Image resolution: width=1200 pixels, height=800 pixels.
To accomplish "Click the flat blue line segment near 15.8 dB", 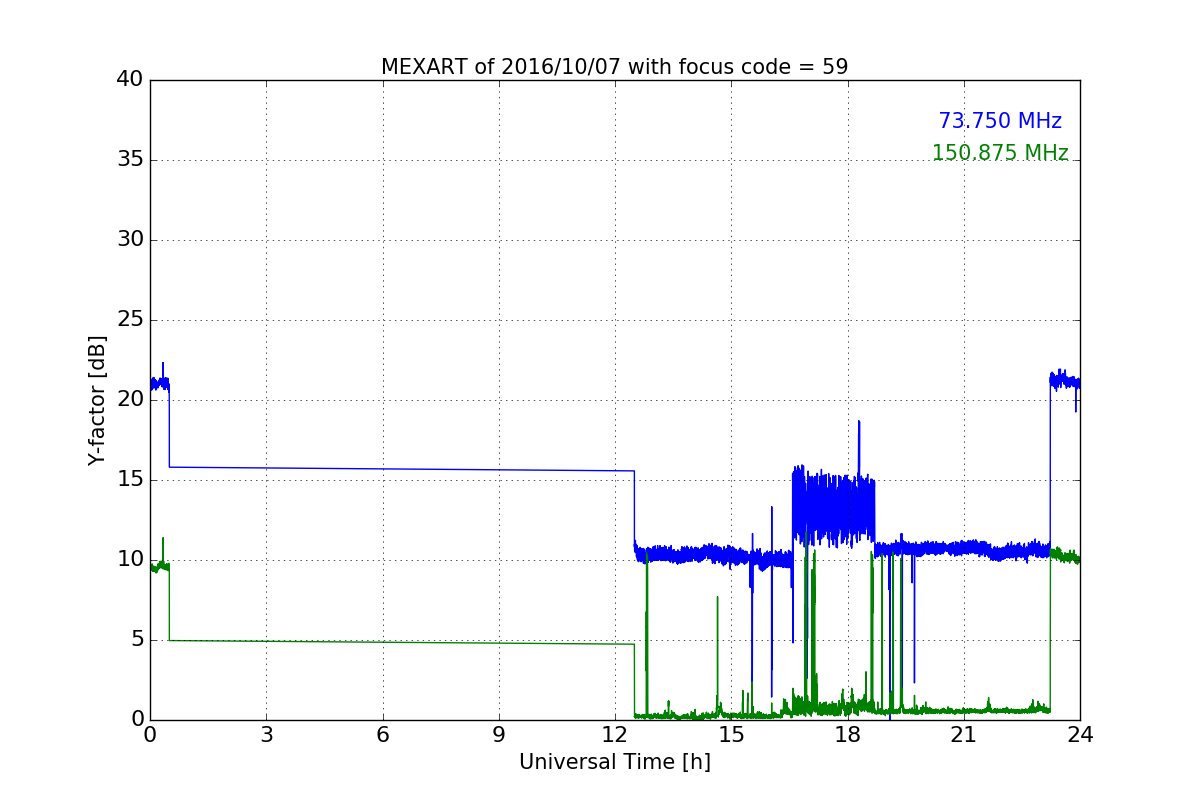I will click(x=401, y=469).
